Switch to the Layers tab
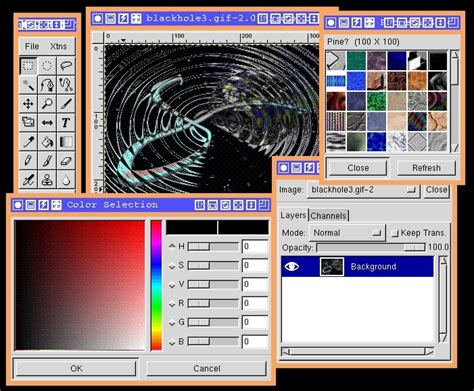 293,215
